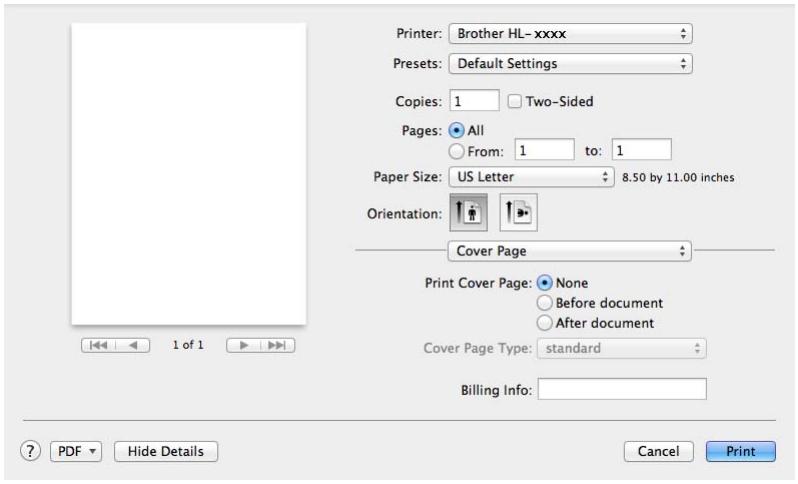Click the blank page preview thumbnail
Screen dimensions: 798x484
pyautogui.click(x=189, y=174)
